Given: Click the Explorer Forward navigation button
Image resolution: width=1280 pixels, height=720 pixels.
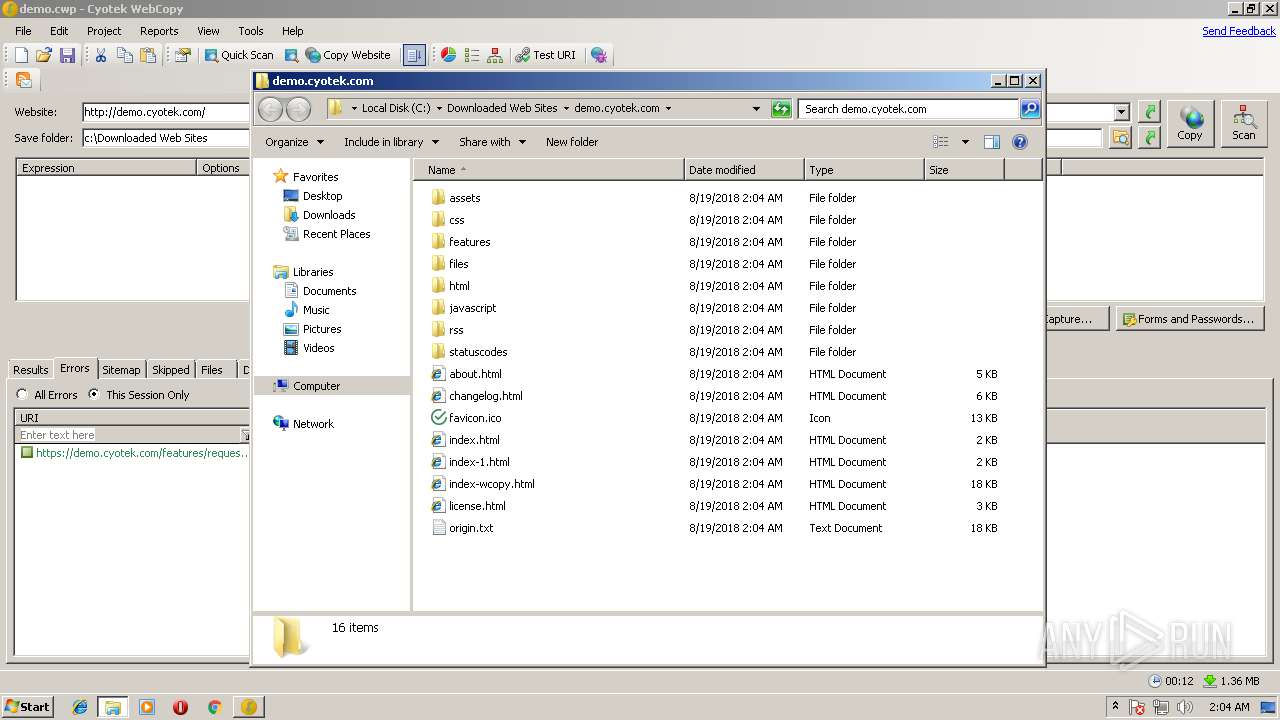Looking at the screenshot, I should 298,109.
